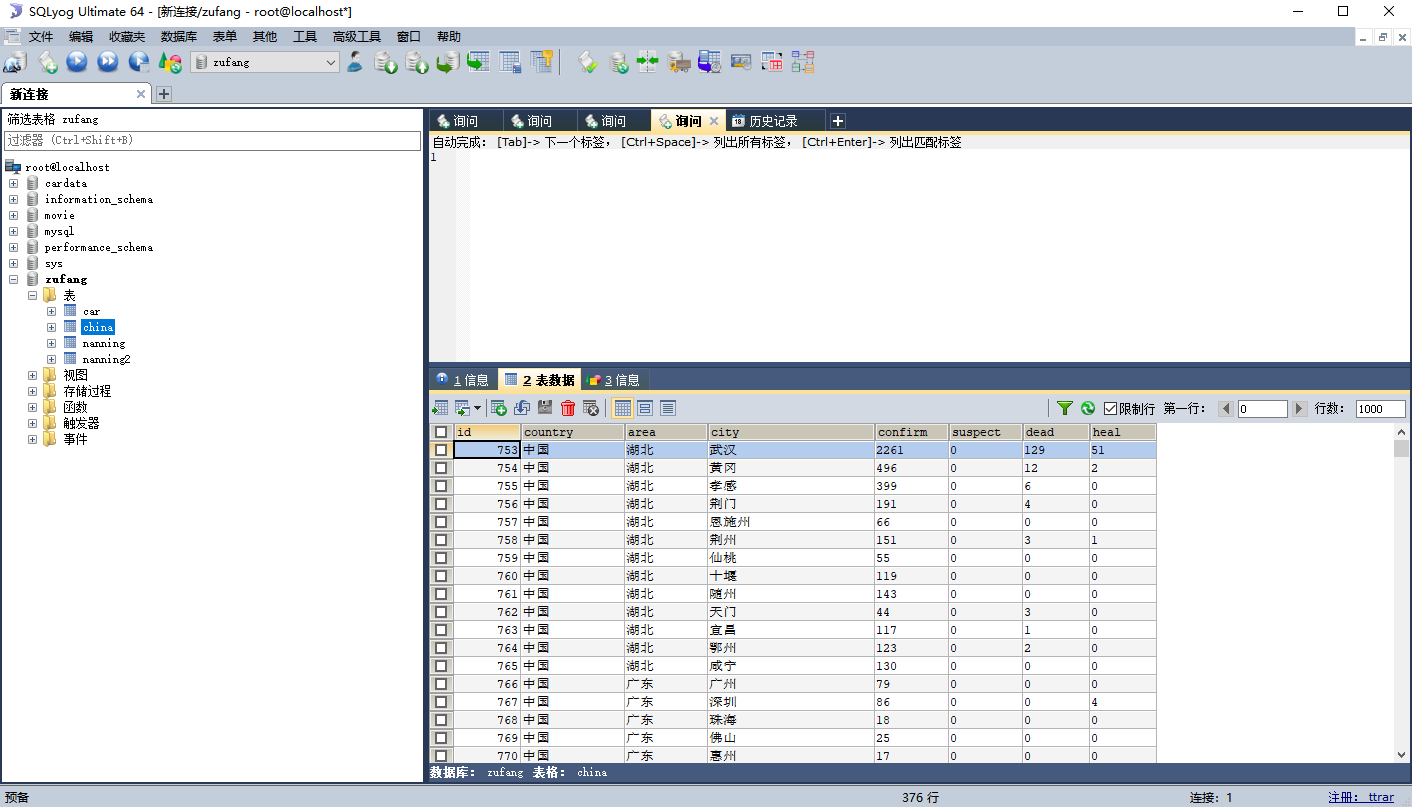Switch to the 1 信息 result tab
1412x807 pixels.
[463, 380]
